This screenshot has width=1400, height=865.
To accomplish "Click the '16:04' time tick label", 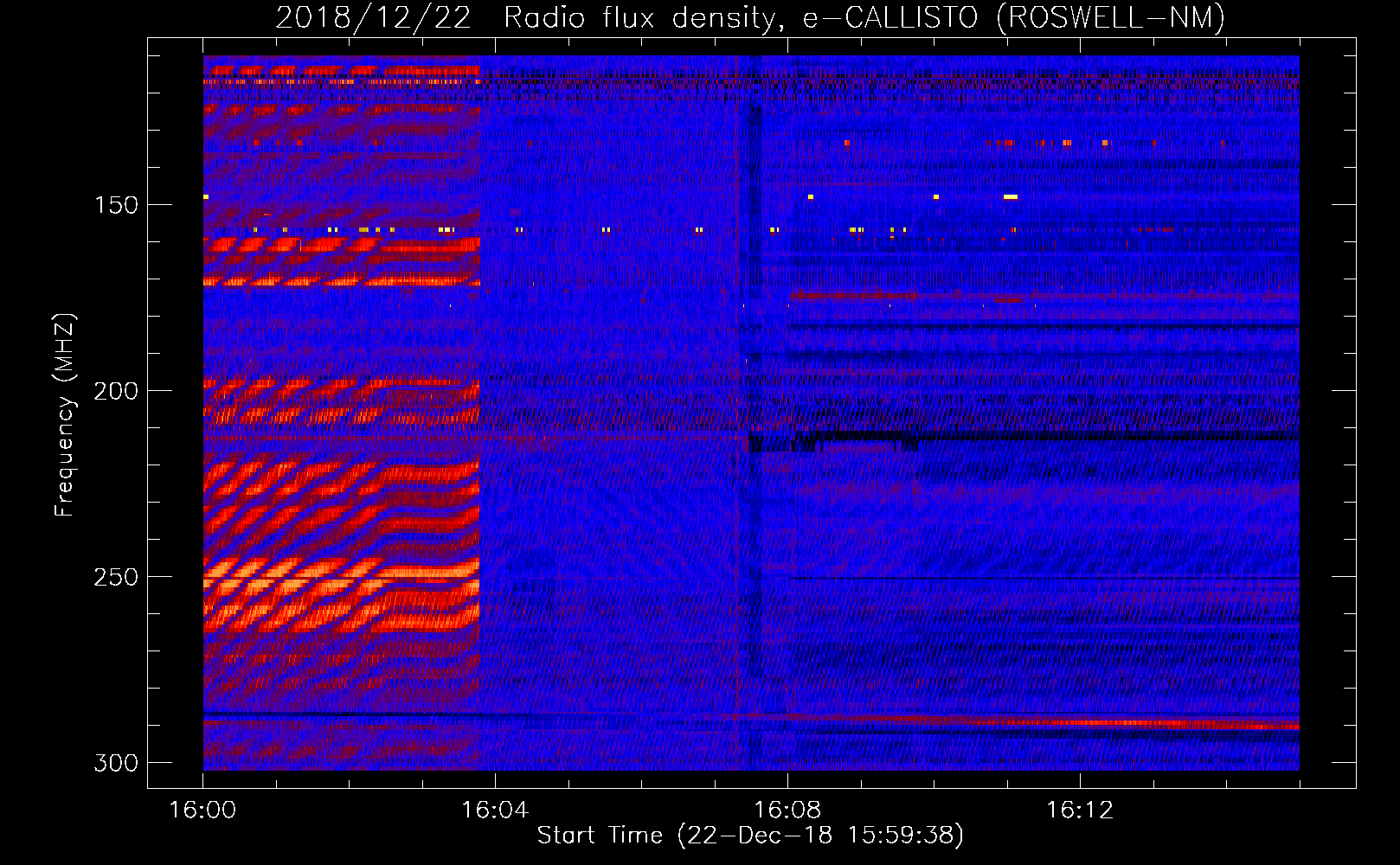I will point(495,811).
